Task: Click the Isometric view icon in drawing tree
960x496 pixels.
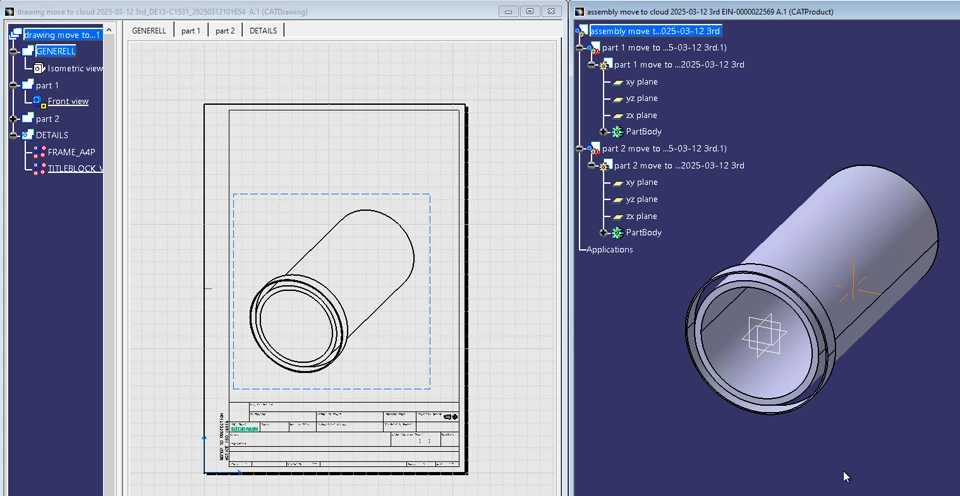Action: click(x=39, y=68)
